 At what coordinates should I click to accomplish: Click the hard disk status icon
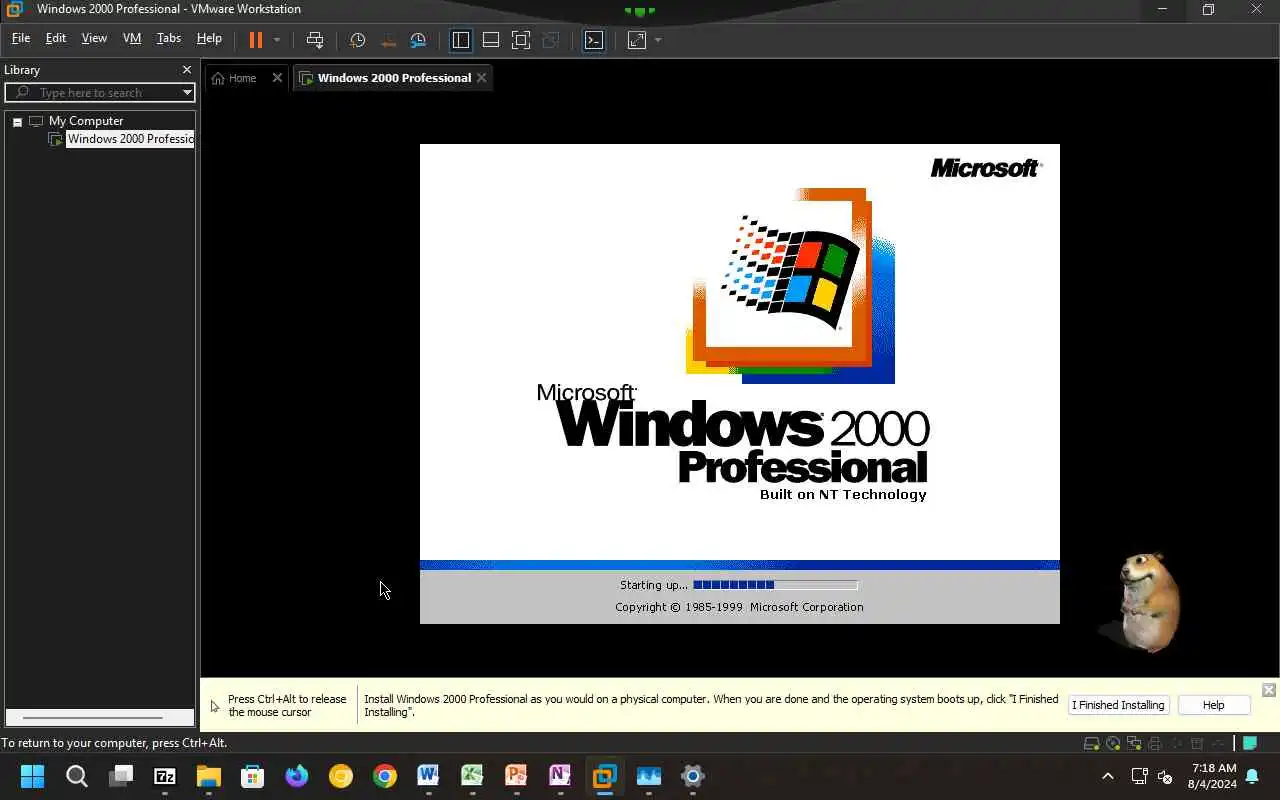pyautogui.click(x=1092, y=743)
